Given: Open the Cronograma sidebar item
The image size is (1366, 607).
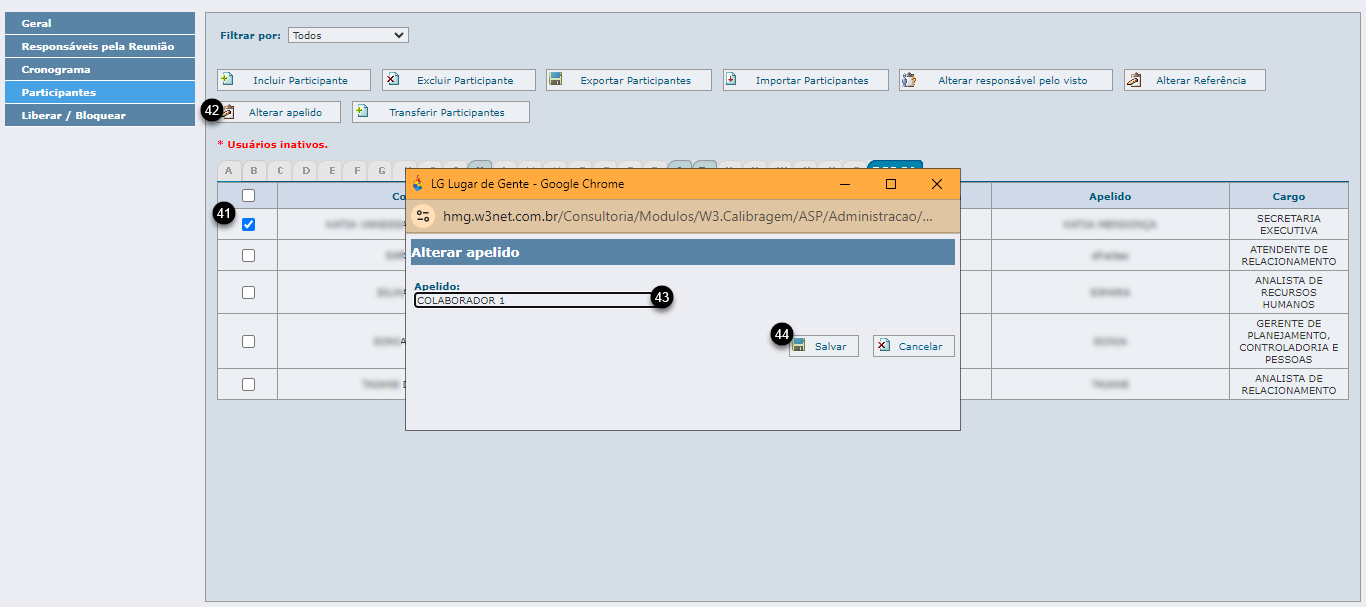Looking at the screenshot, I should point(98,69).
